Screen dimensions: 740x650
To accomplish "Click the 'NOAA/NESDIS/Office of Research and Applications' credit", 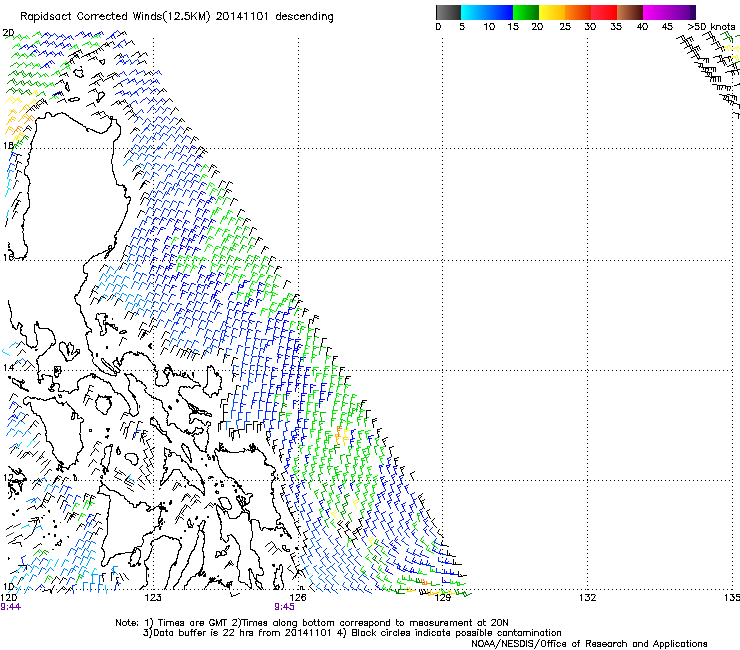I will [x=589, y=644].
